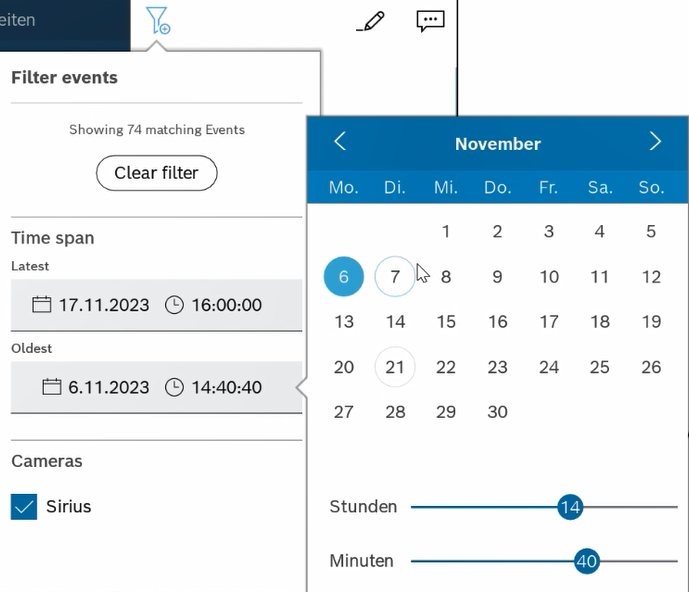Select November 21 in calendar
This screenshot has width=689, height=592.
(x=395, y=367)
